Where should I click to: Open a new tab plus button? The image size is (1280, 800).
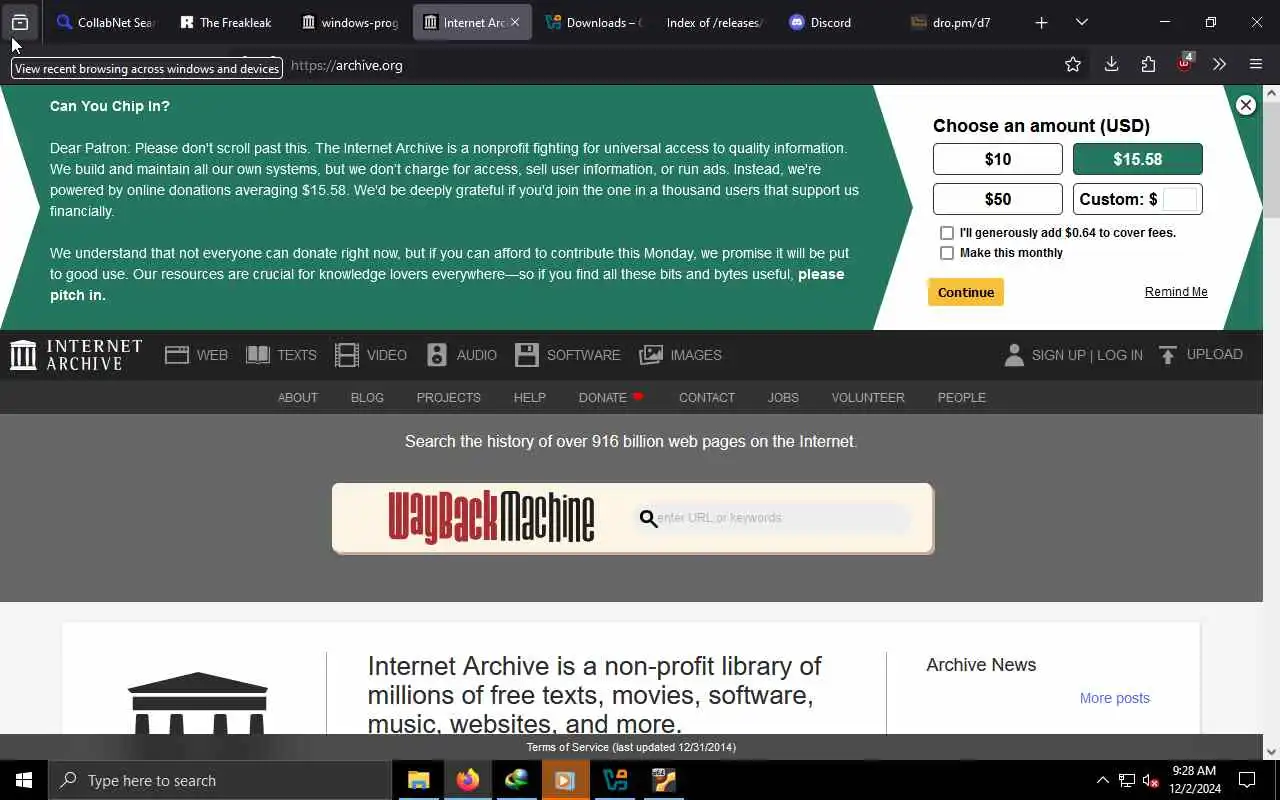click(x=1041, y=22)
